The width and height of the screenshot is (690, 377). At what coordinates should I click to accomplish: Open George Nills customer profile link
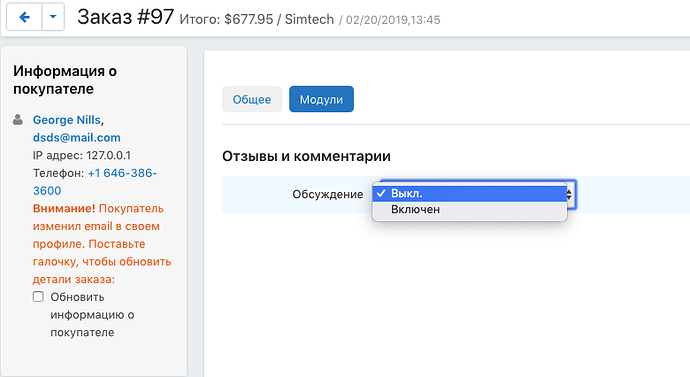[67, 120]
